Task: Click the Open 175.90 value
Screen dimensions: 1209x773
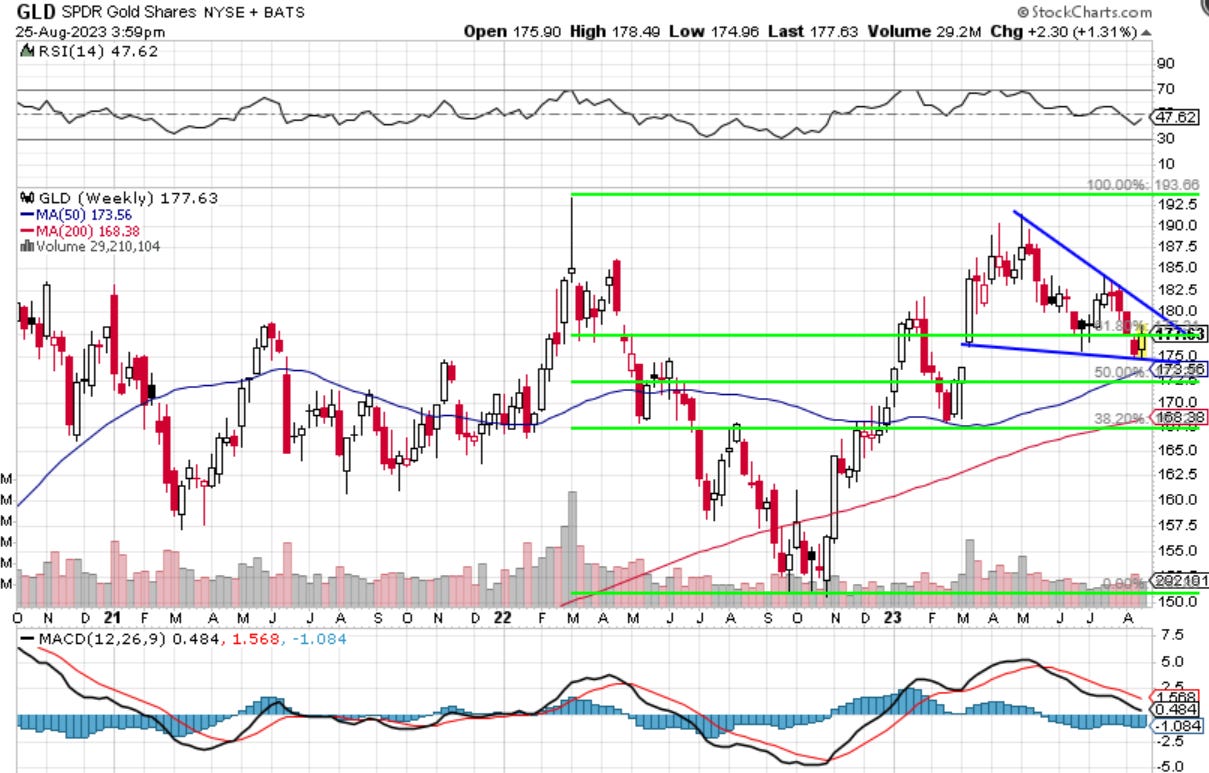Action: (513, 32)
